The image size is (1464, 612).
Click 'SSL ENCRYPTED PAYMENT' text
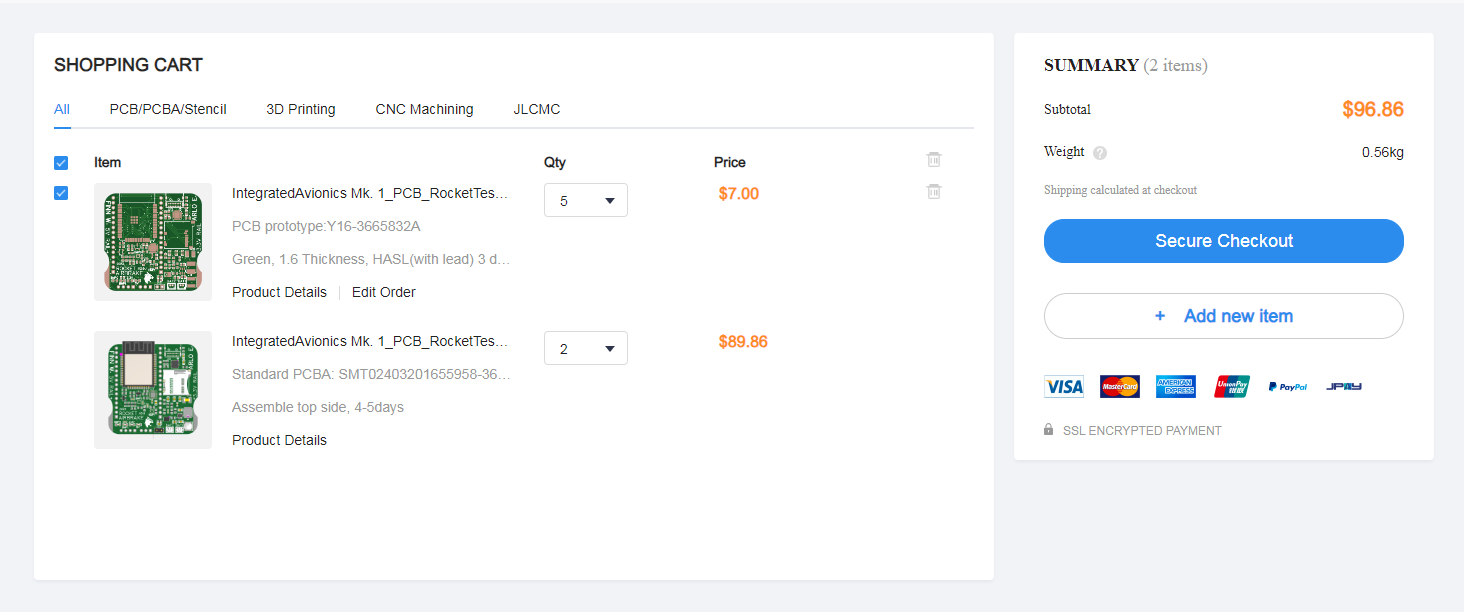click(x=1142, y=431)
